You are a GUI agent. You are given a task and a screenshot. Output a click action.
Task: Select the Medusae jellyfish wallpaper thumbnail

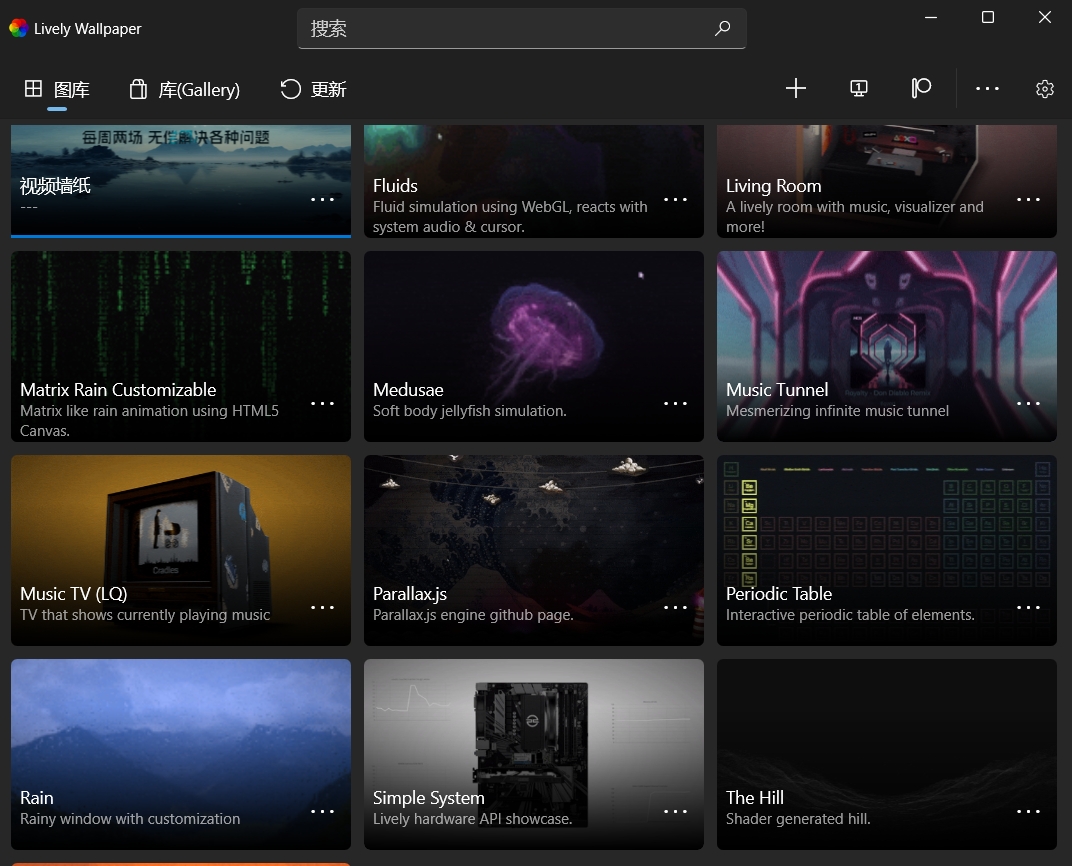(533, 346)
